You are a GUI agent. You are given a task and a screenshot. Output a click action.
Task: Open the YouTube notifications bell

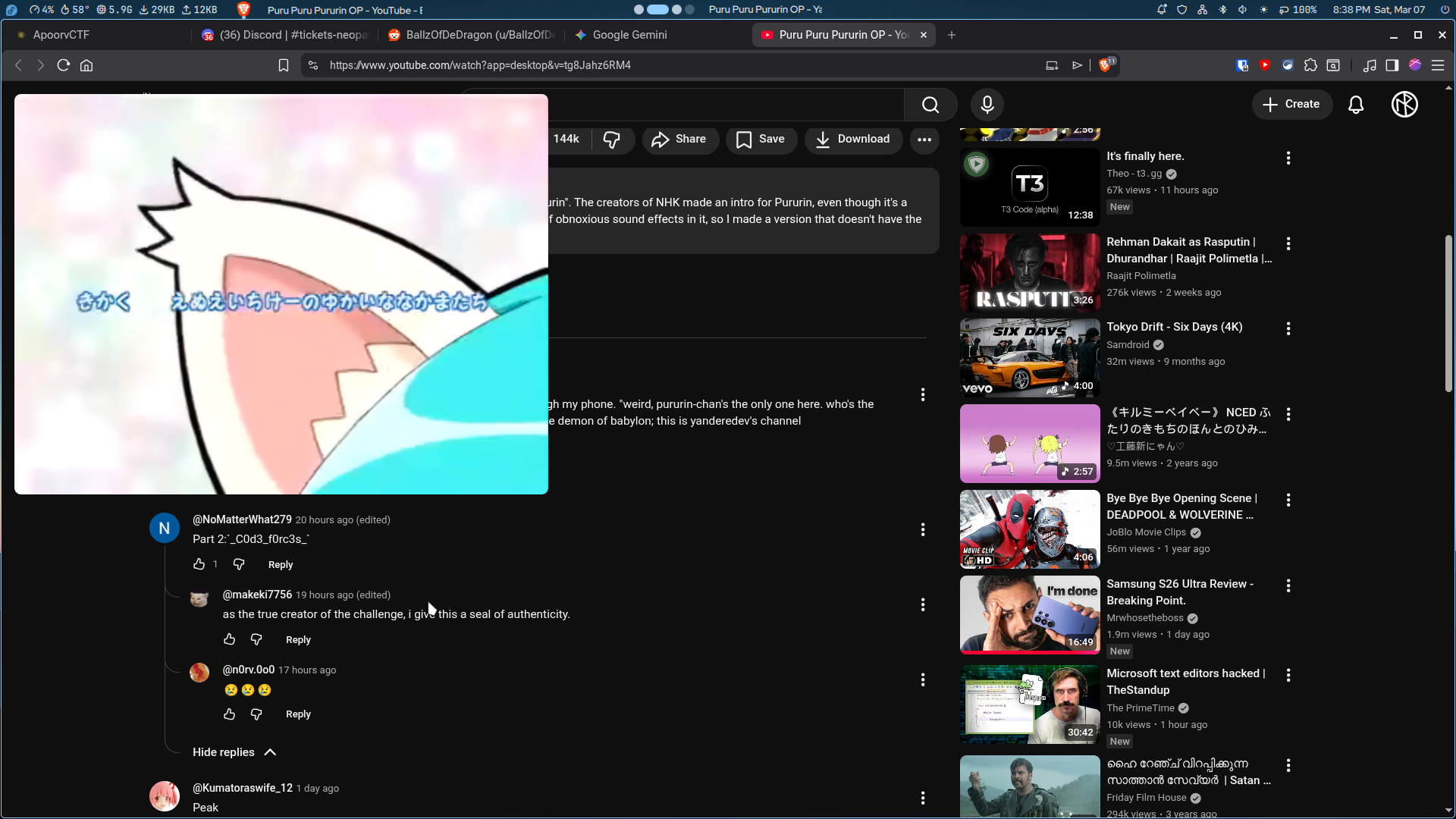pyautogui.click(x=1356, y=105)
